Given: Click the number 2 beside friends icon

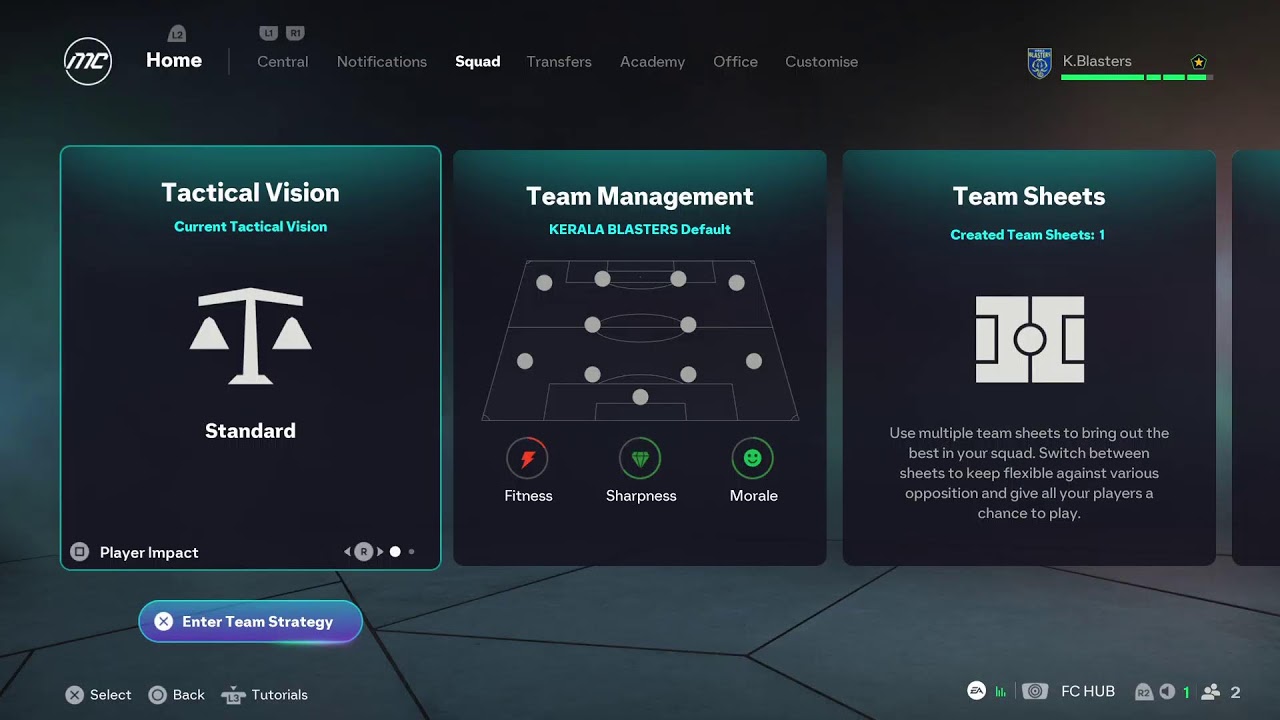Looking at the screenshot, I should [1235, 692].
